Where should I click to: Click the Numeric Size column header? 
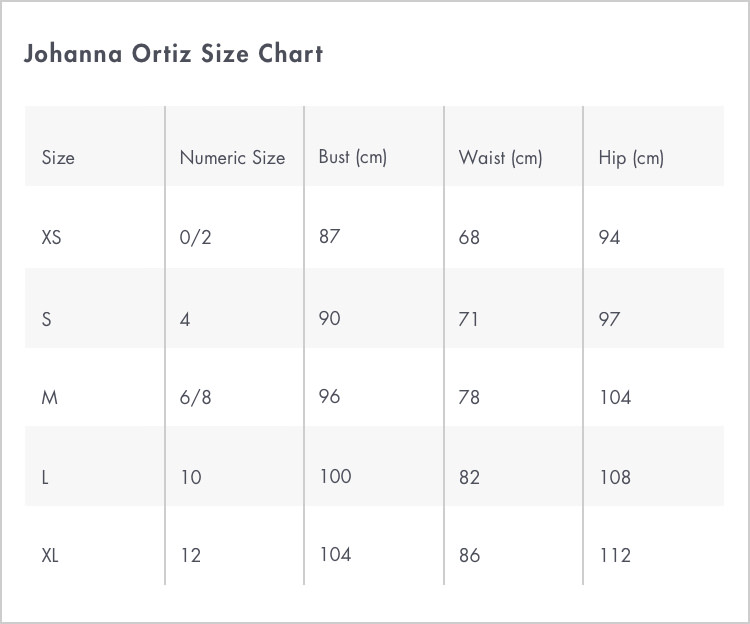232,158
